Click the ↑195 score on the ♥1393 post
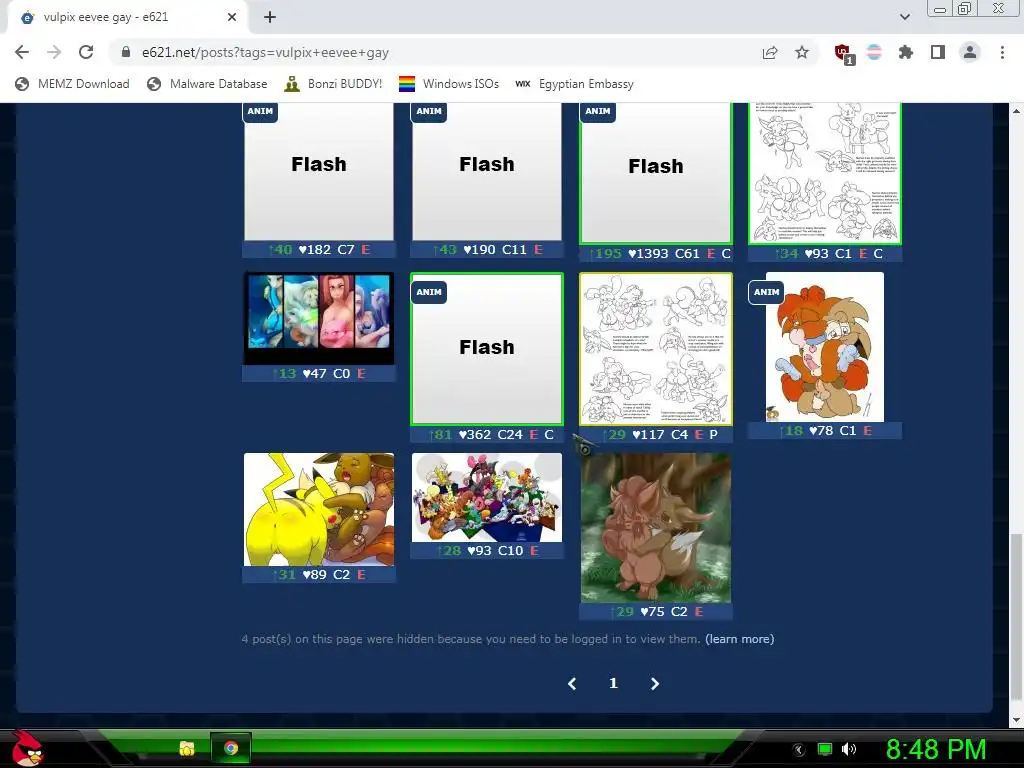 coord(605,253)
